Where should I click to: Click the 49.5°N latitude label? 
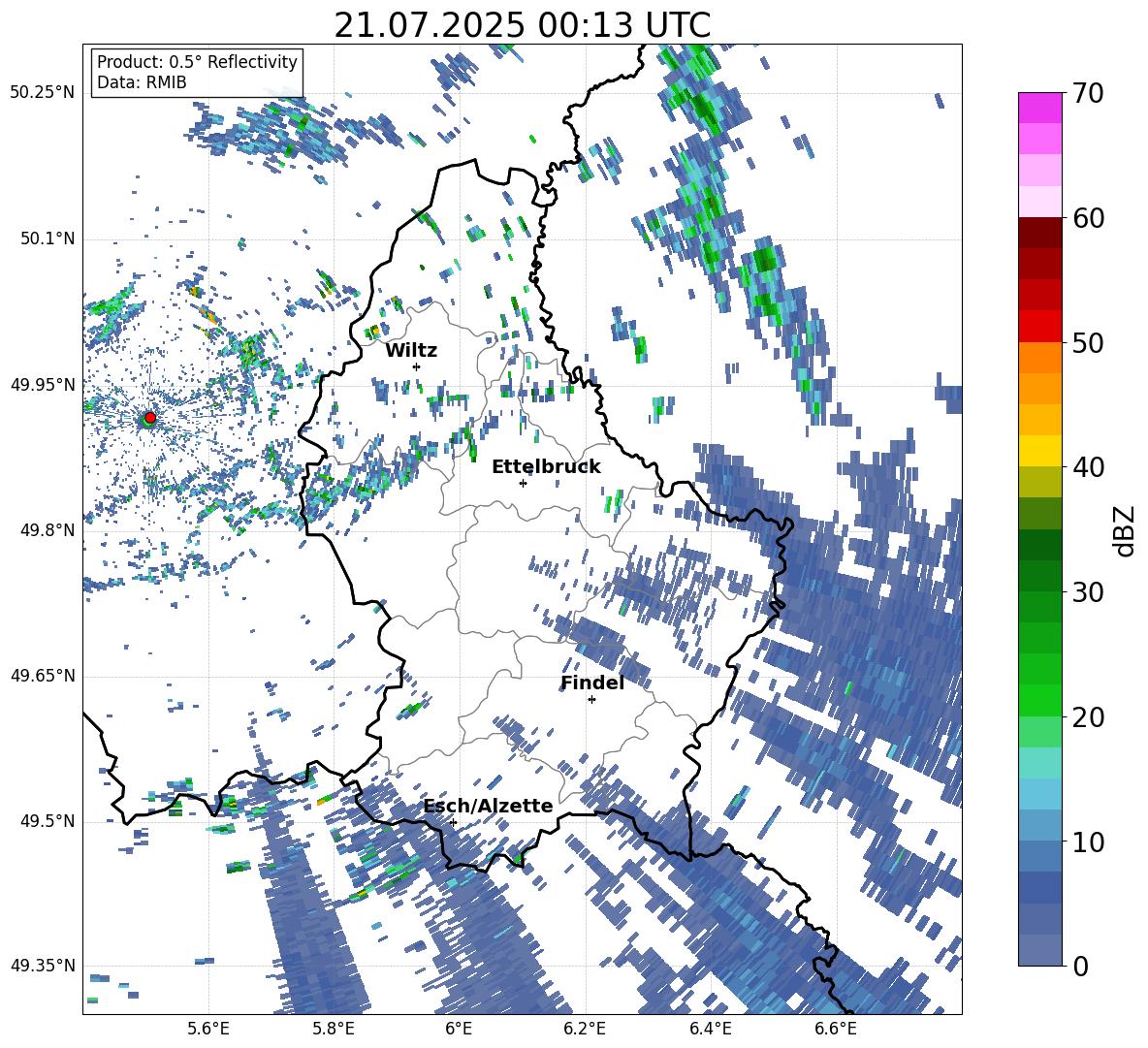47,820
